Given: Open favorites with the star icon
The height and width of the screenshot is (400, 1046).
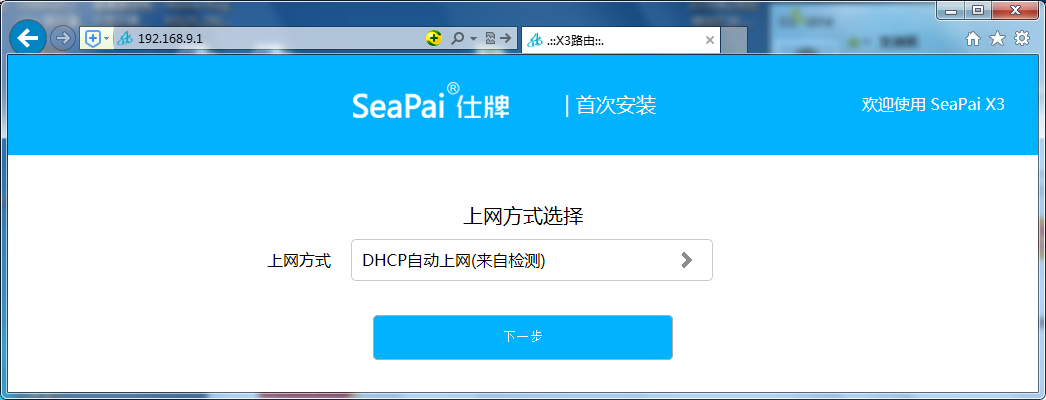Looking at the screenshot, I should point(997,39).
